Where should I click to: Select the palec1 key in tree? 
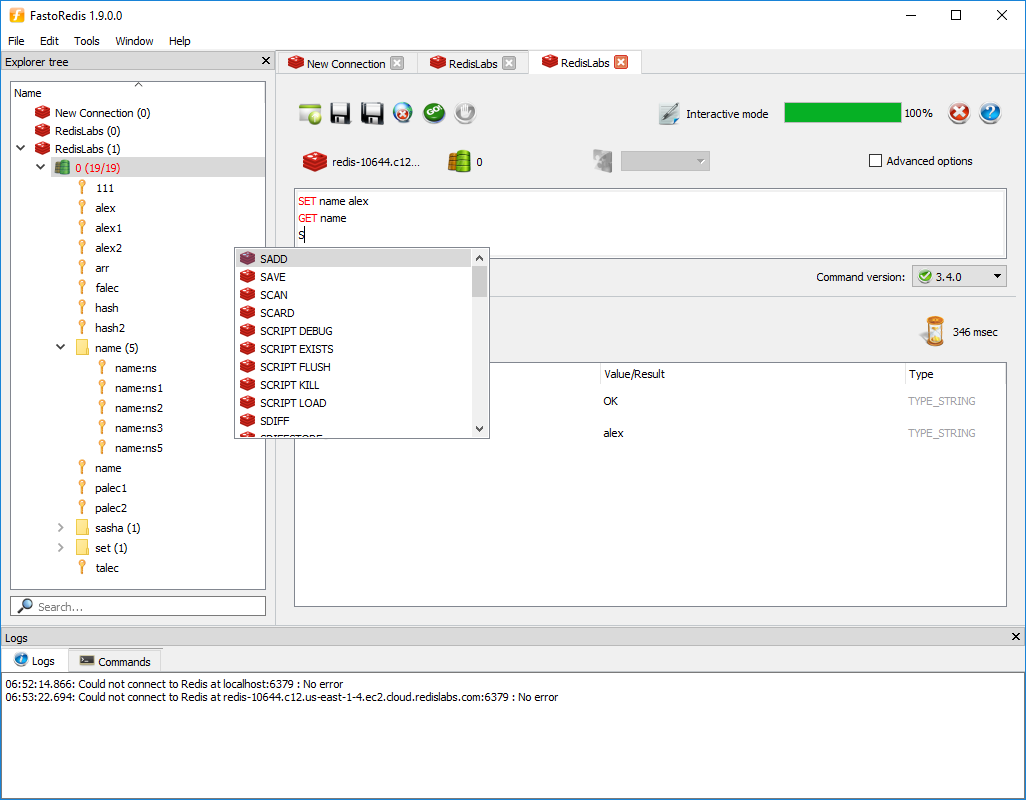point(111,488)
